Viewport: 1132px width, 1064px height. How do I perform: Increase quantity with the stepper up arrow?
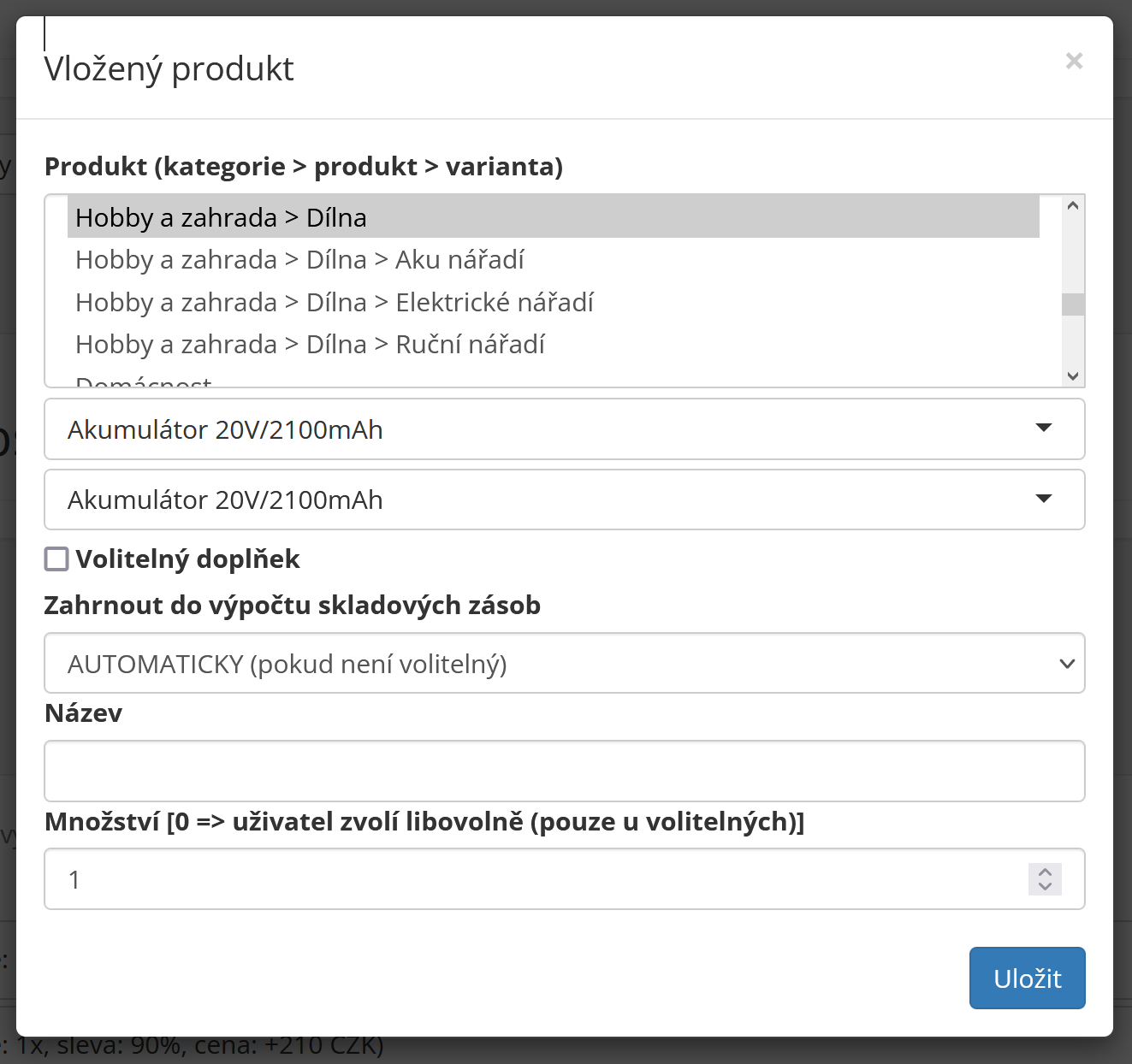tap(1045, 872)
